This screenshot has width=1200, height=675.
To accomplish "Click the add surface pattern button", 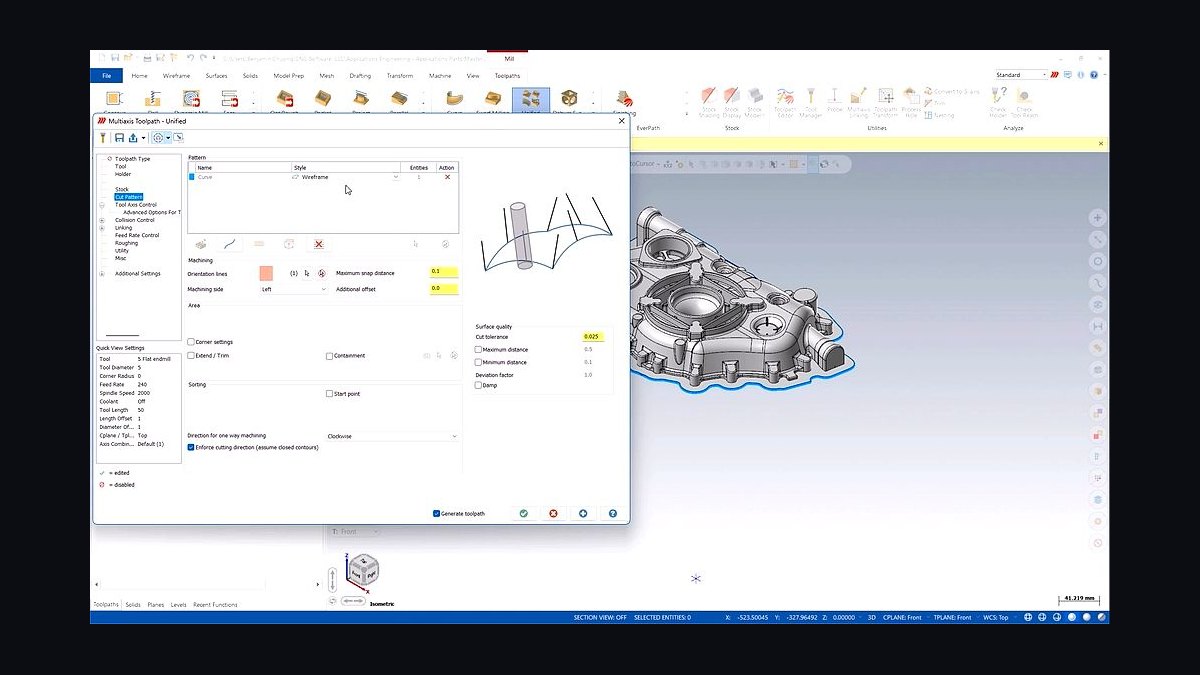I will [x=201, y=244].
